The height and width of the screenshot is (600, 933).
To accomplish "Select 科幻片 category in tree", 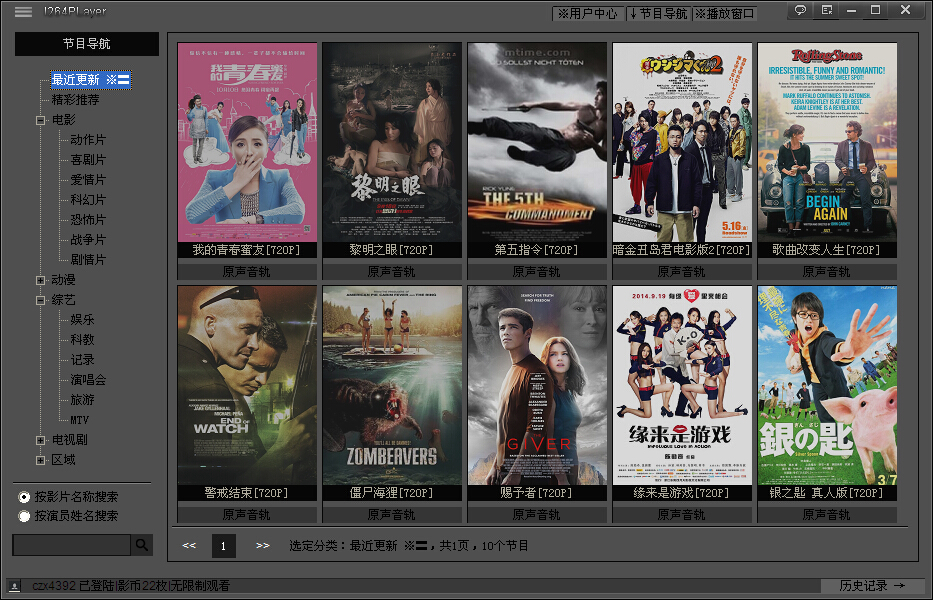I will pos(87,200).
